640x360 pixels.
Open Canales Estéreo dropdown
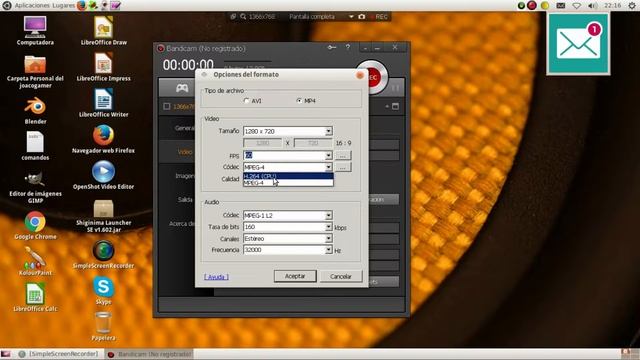pyautogui.click(x=288, y=238)
